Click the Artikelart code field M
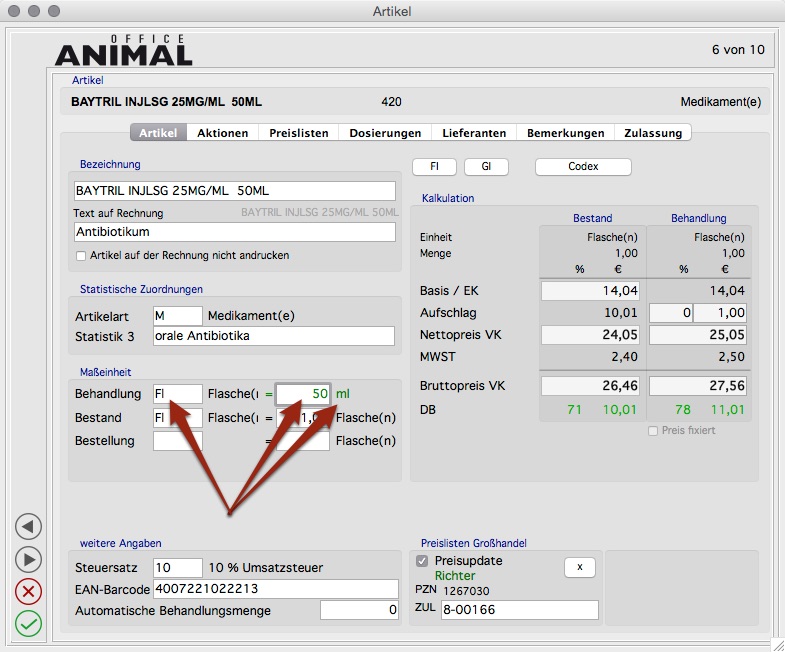 pyautogui.click(x=178, y=316)
